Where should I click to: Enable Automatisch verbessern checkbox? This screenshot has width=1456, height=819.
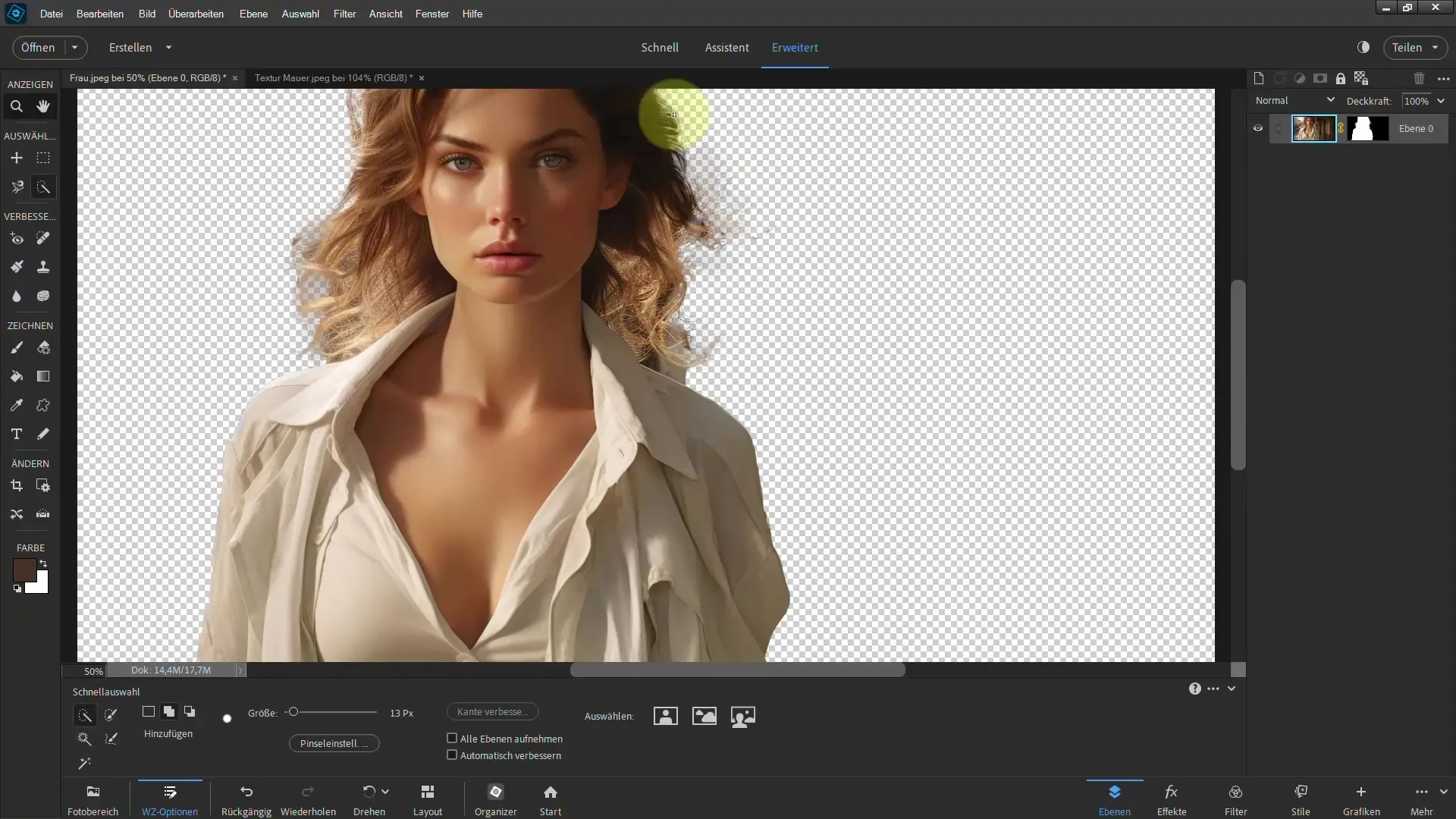tap(452, 755)
